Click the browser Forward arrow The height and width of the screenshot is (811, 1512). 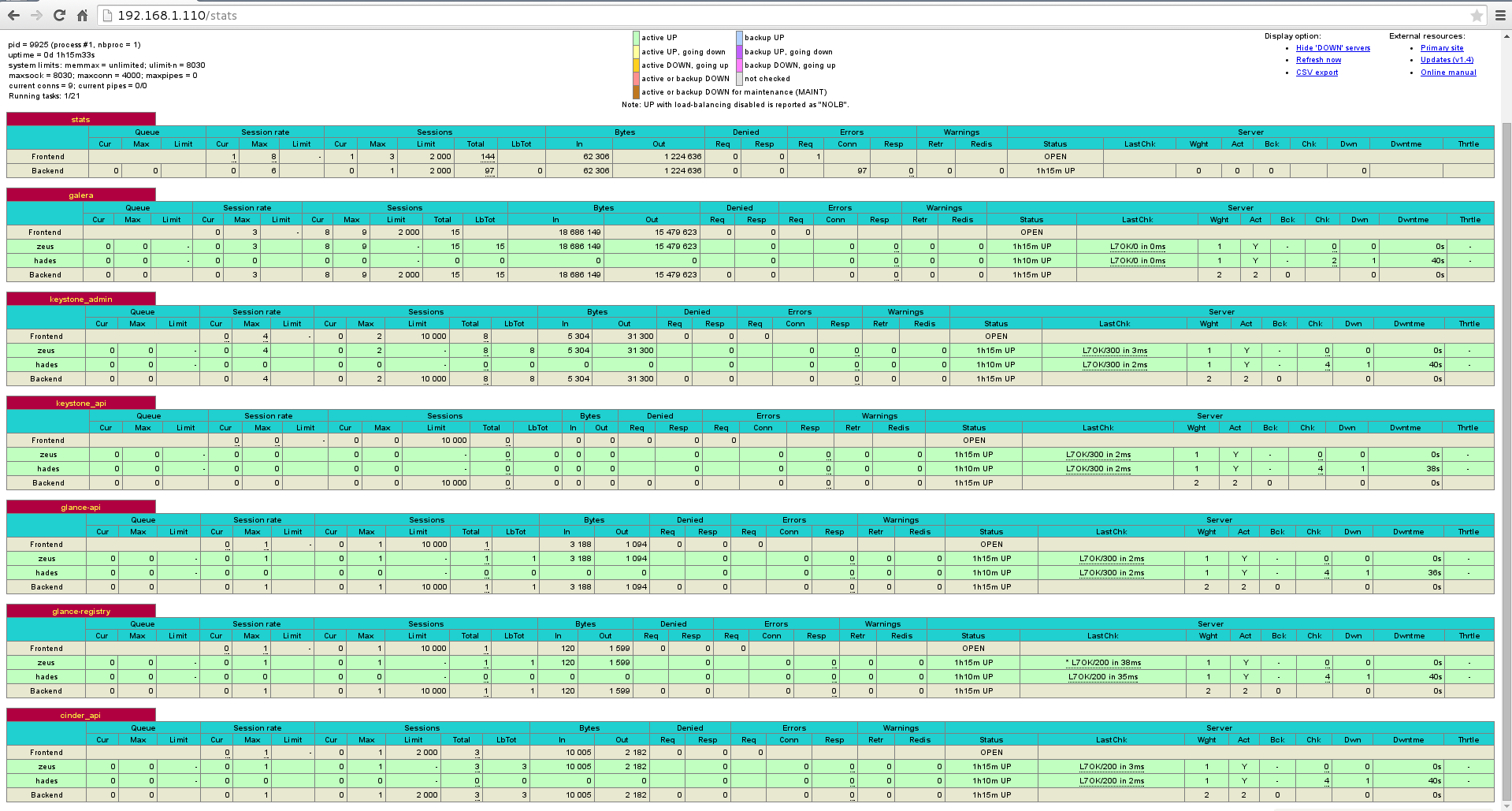click(36, 15)
